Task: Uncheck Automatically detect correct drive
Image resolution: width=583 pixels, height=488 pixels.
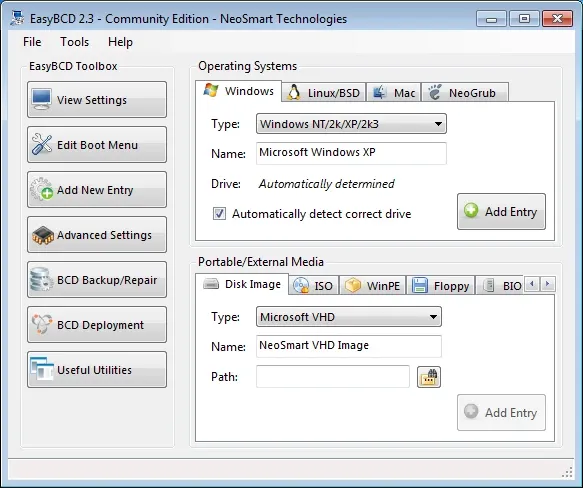Action: [x=219, y=214]
